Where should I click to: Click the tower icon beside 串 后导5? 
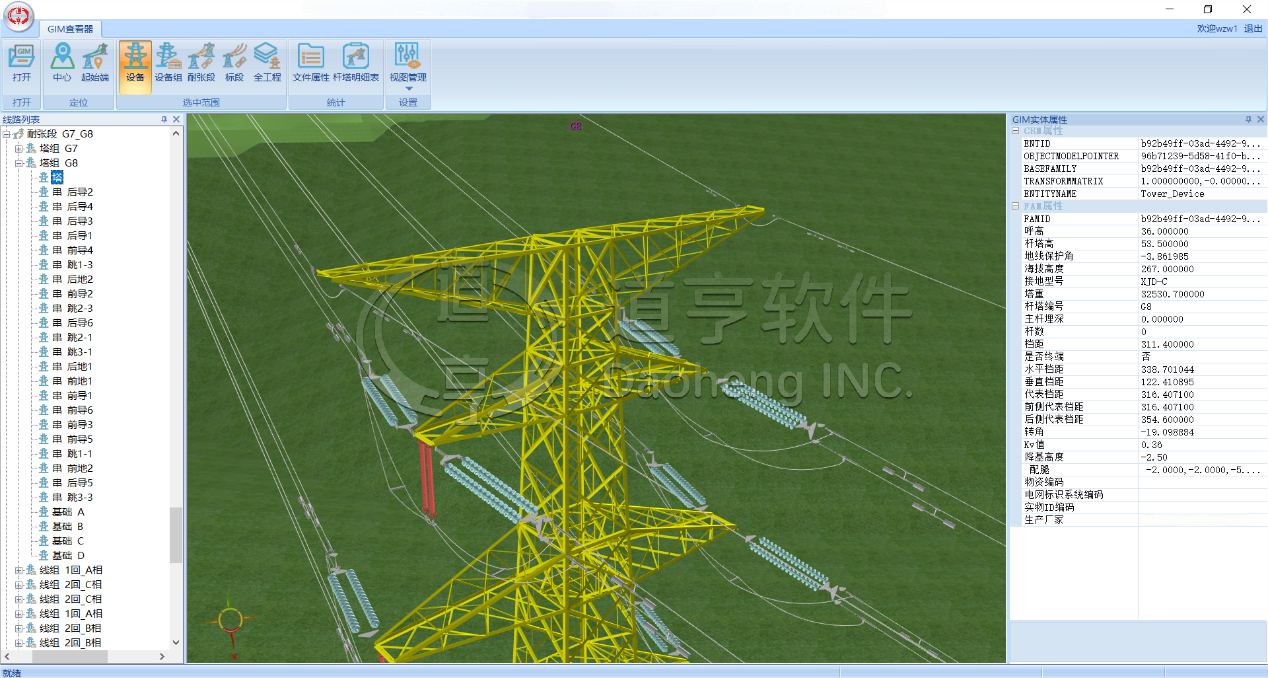click(x=43, y=482)
